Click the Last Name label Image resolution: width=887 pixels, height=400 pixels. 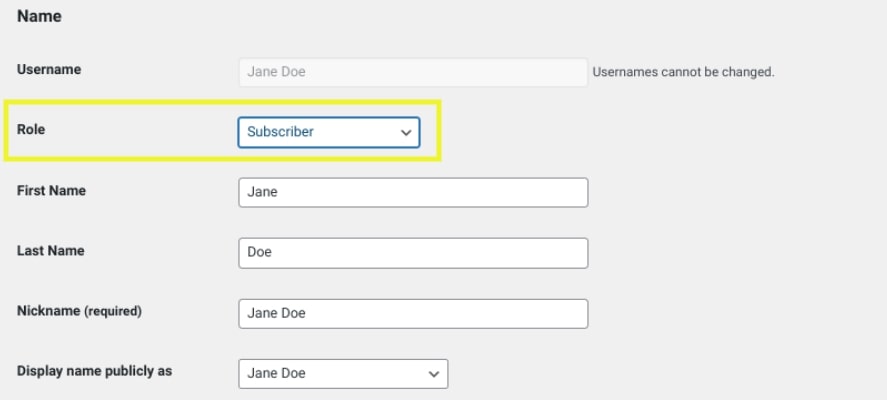click(50, 251)
